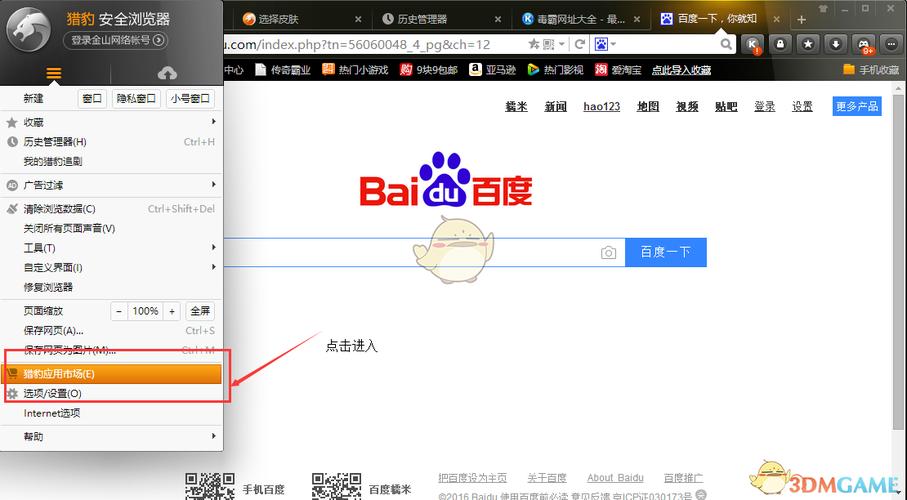
Task: Open 猎豹应用市场(E) menu item
Action: click(x=111, y=374)
